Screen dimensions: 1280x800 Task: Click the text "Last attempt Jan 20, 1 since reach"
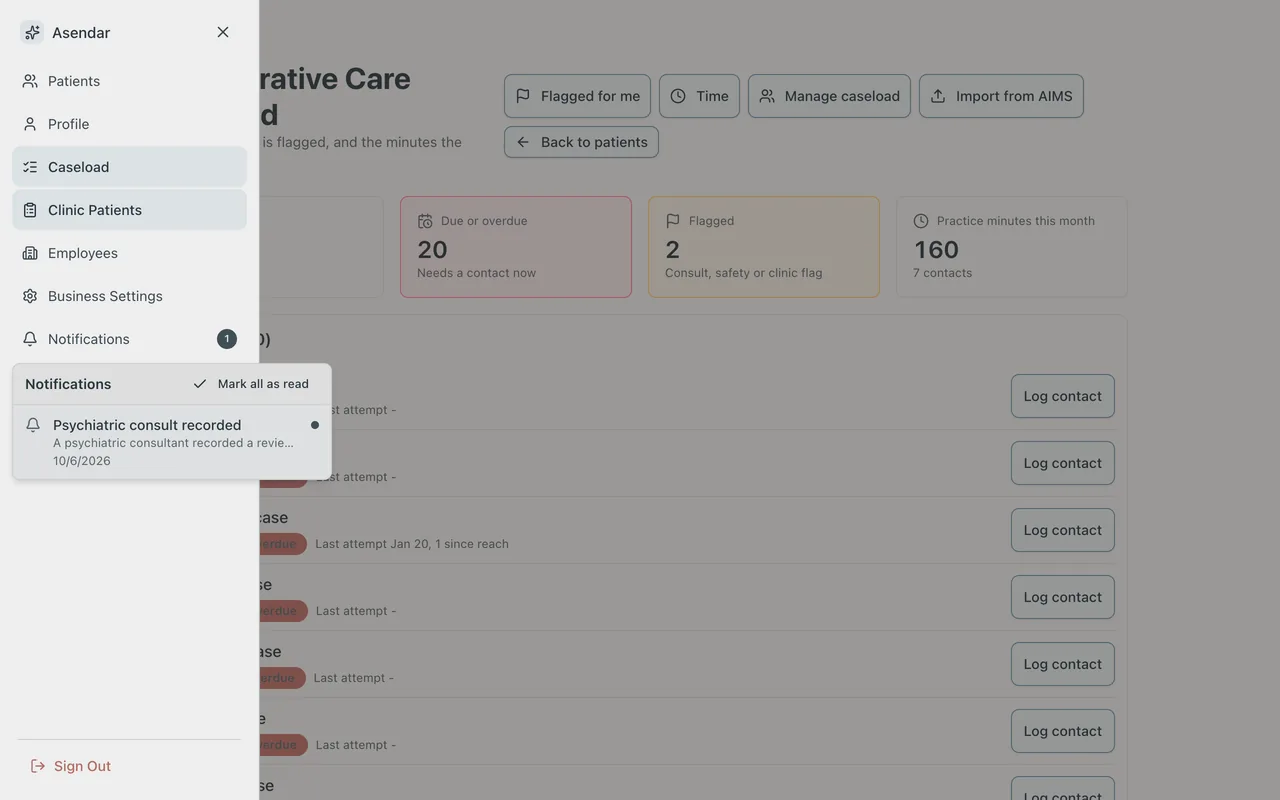pyautogui.click(x=412, y=544)
